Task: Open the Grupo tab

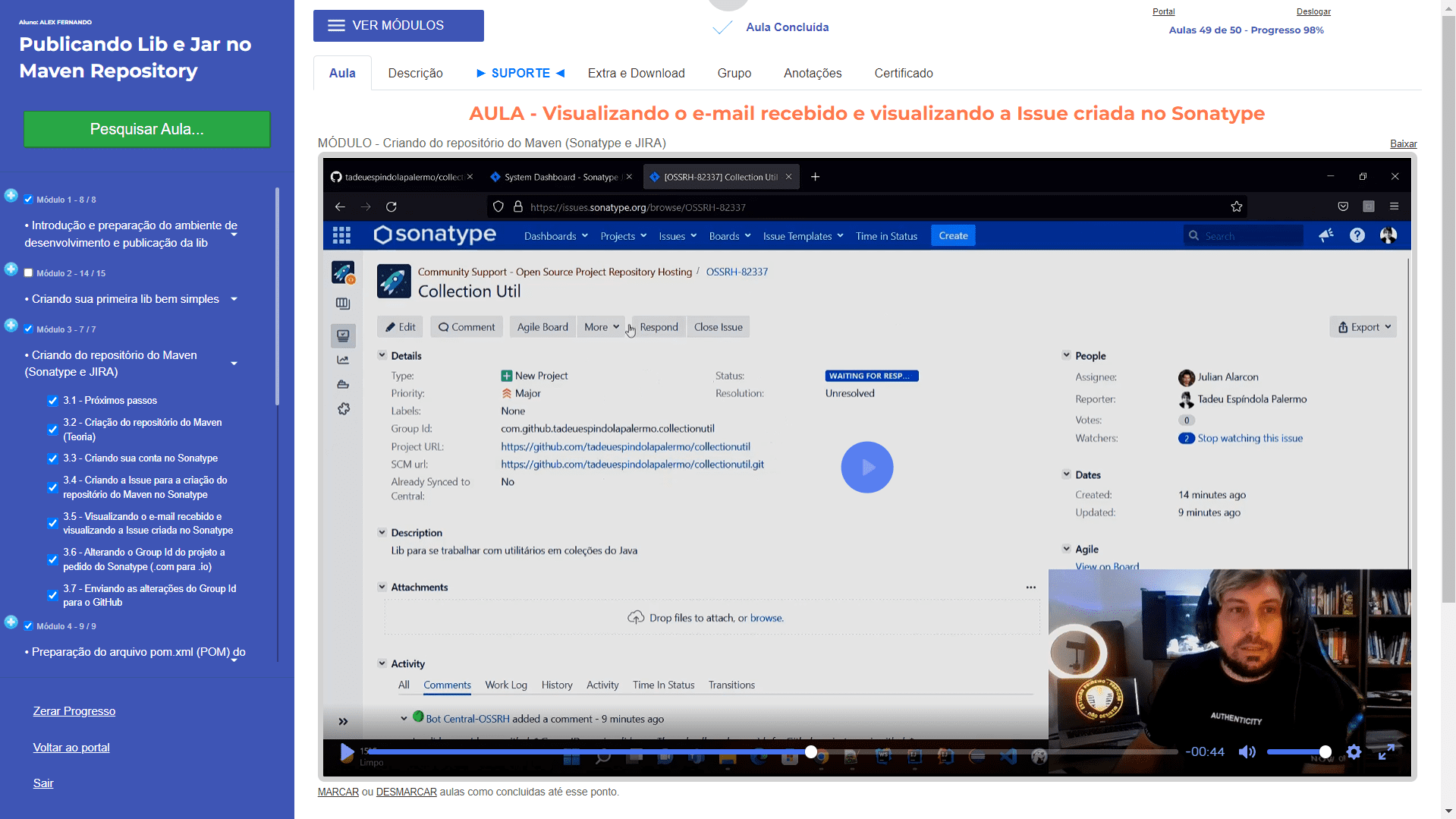Action: pyautogui.click(x=734, y=73)
